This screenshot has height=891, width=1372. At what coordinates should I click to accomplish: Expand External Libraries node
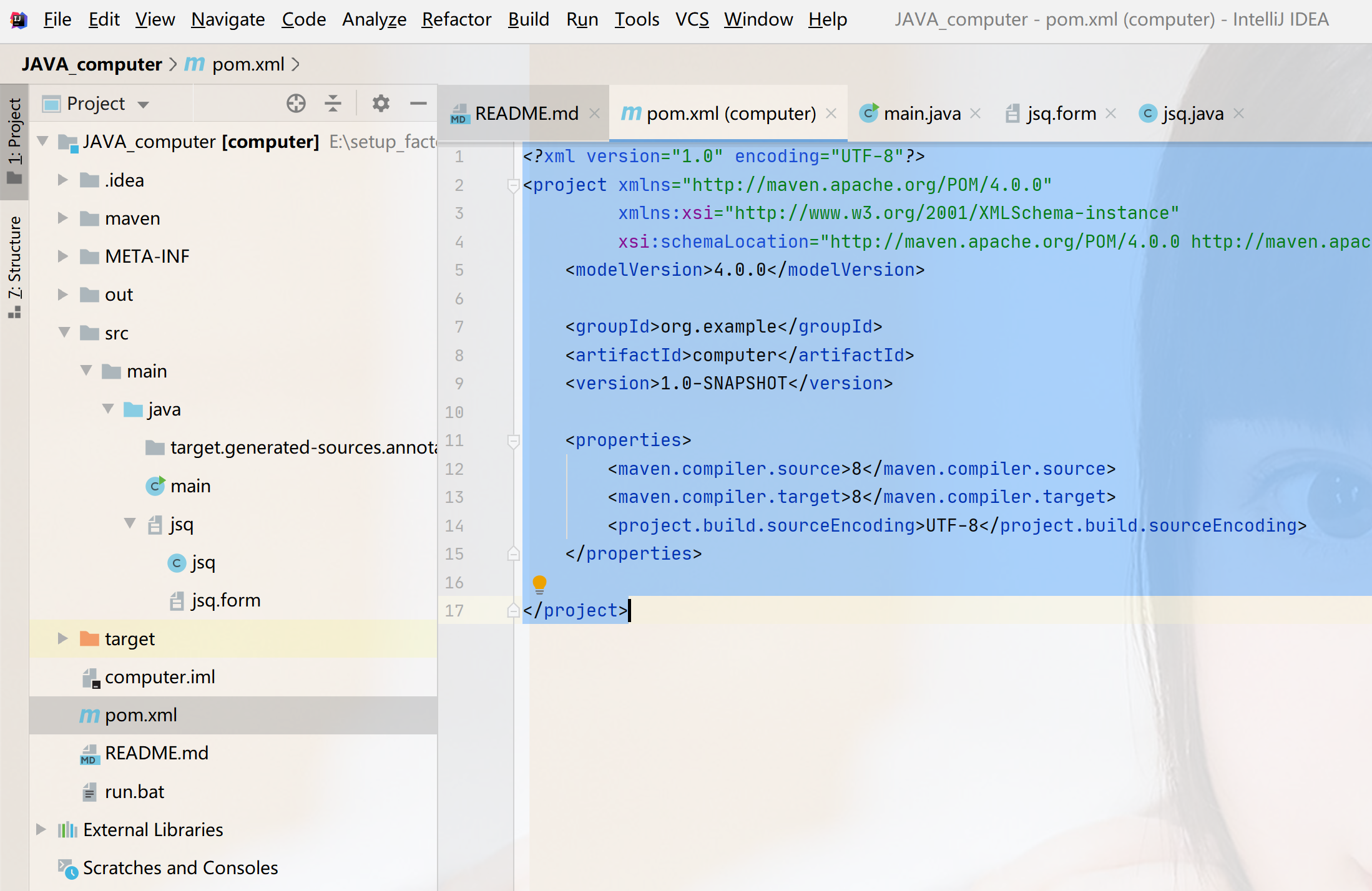pyautogui.click(x=41, y=829)
